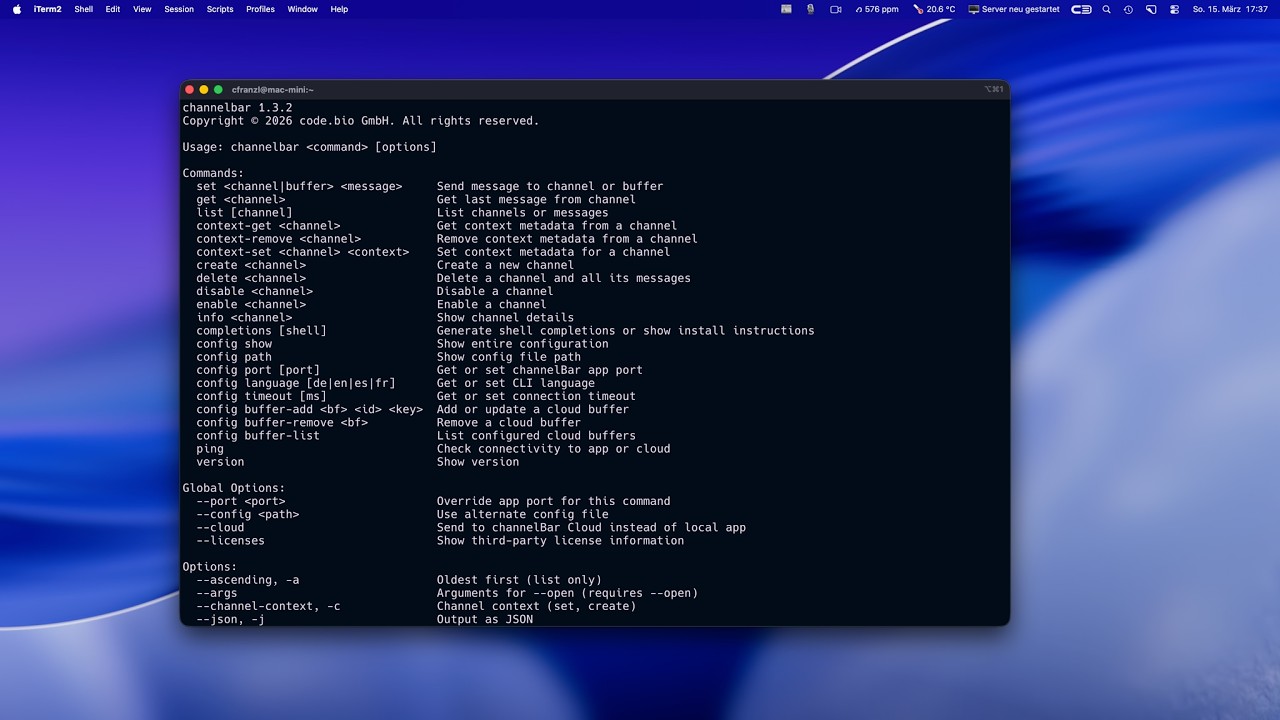Click the 'config buffer-list' command
This screenshot has width=1280, height=720.
coord(258,435)
